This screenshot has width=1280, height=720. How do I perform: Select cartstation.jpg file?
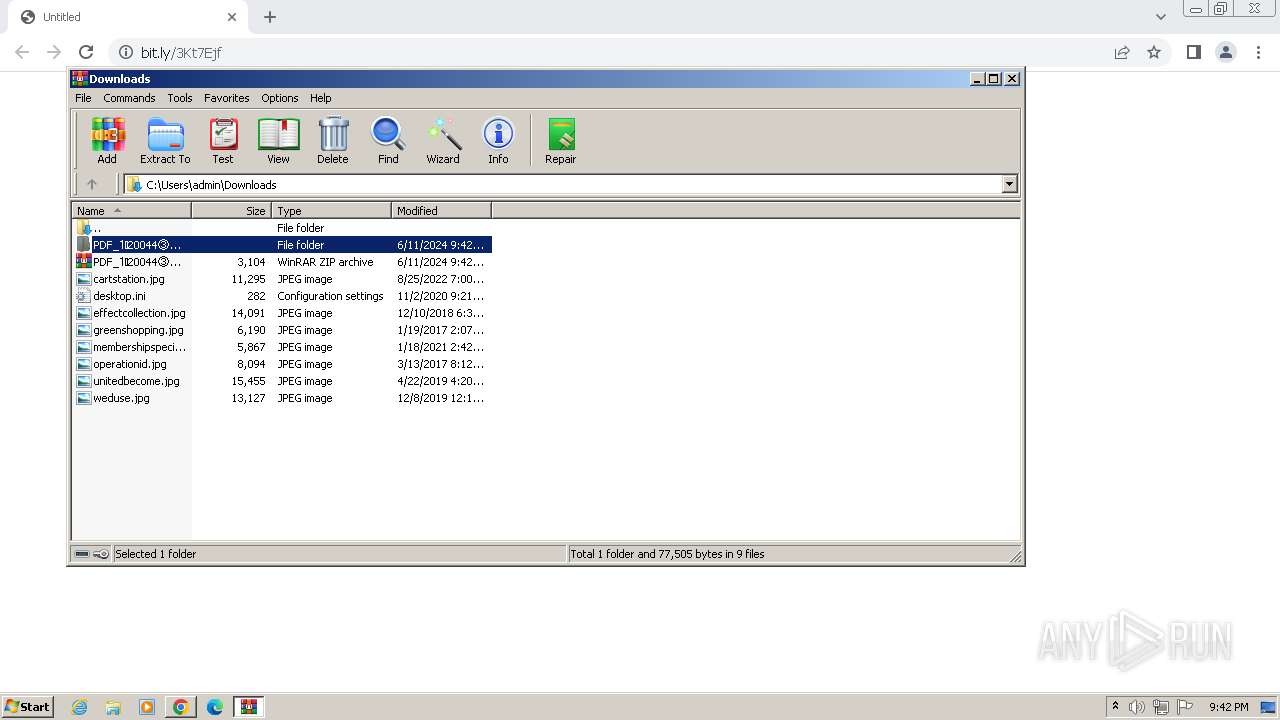click(x=282, y=279)
